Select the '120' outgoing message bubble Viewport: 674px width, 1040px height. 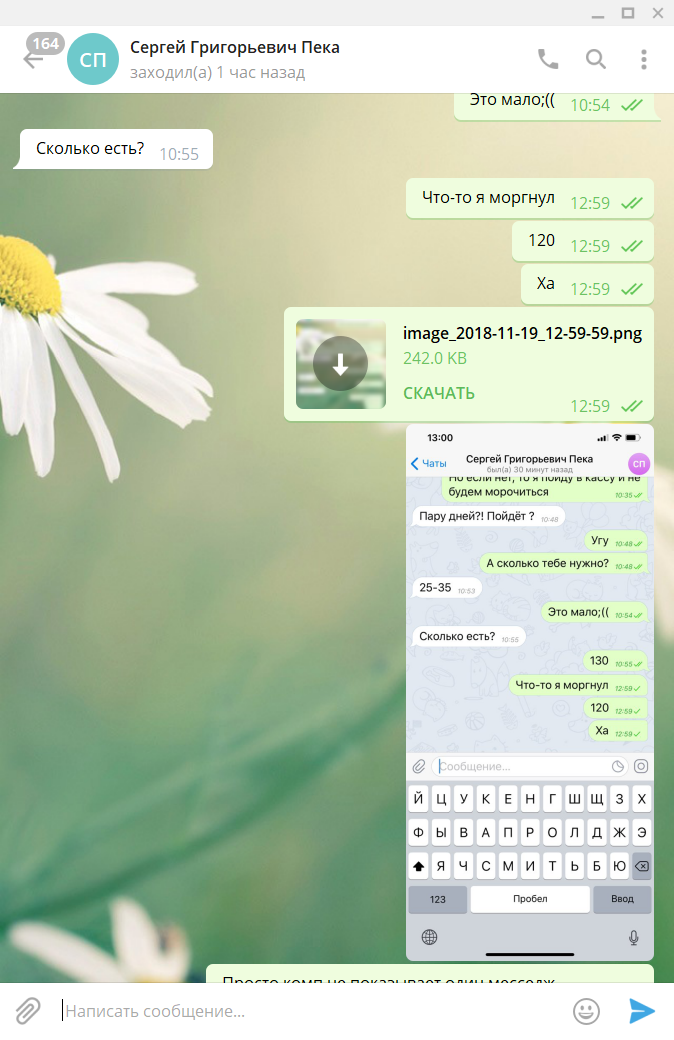pyautogui.click(x=582, y=241)
